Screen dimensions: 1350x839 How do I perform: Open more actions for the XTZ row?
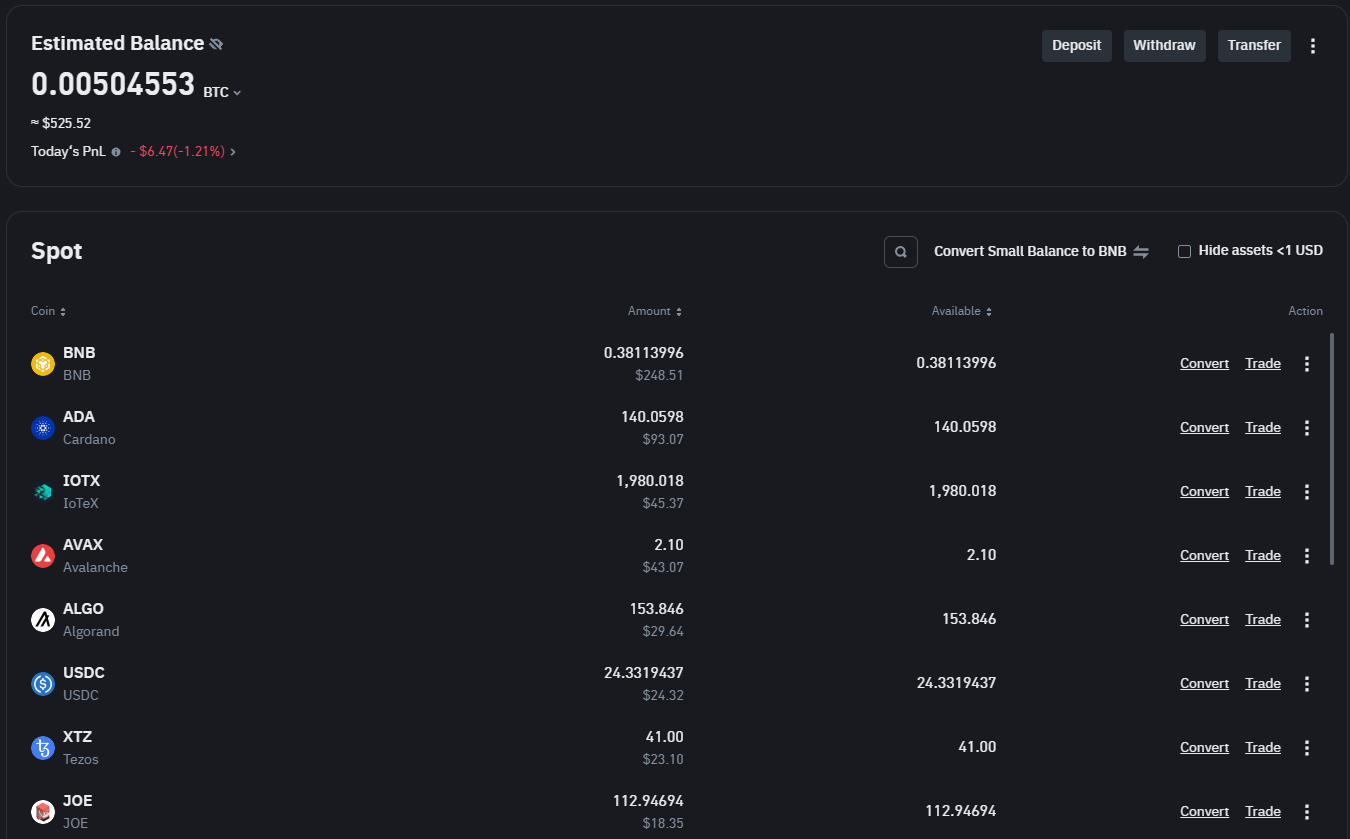click(x=1307, y=748)
